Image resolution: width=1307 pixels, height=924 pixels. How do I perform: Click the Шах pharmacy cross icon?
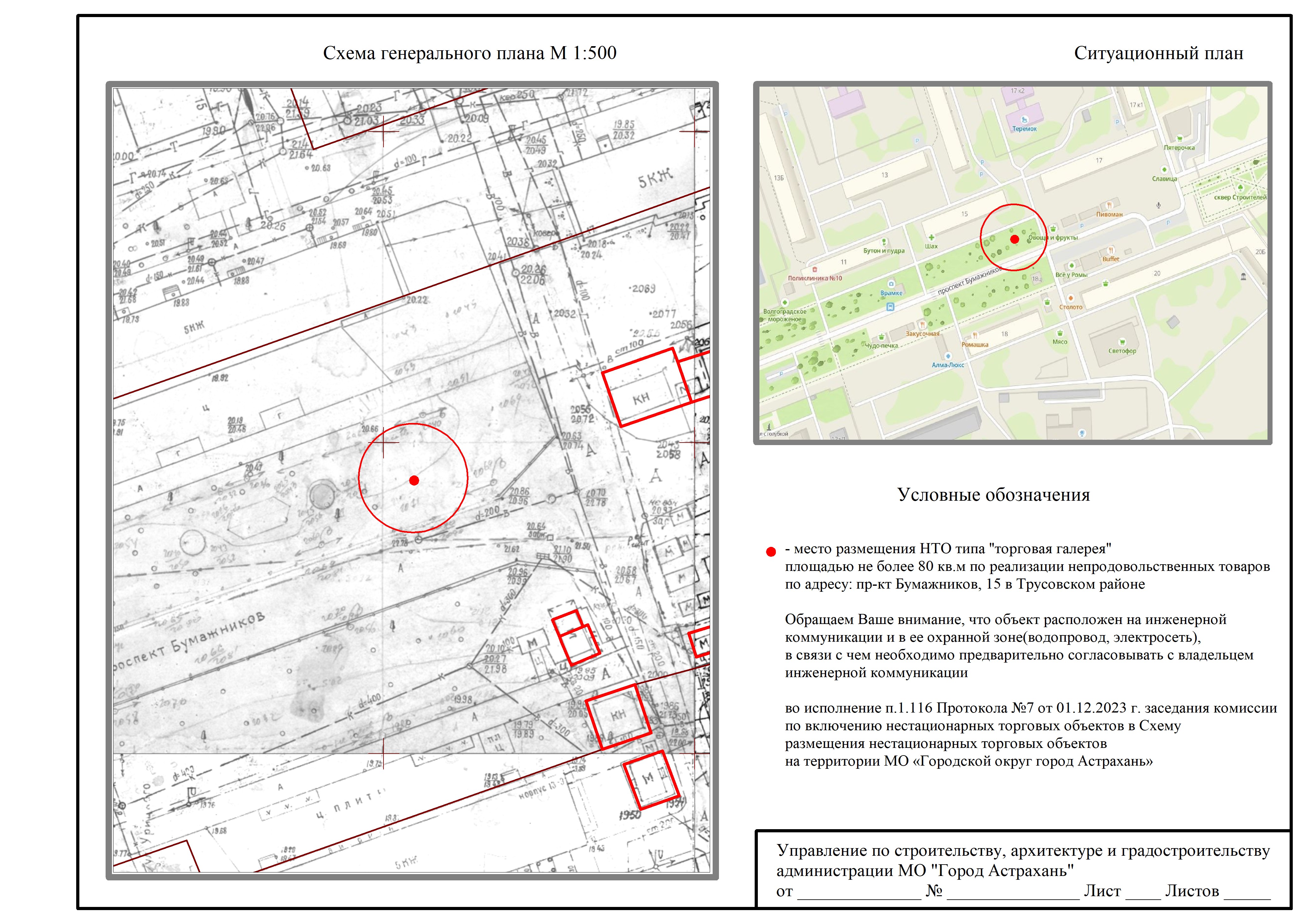tap(931, 237)
